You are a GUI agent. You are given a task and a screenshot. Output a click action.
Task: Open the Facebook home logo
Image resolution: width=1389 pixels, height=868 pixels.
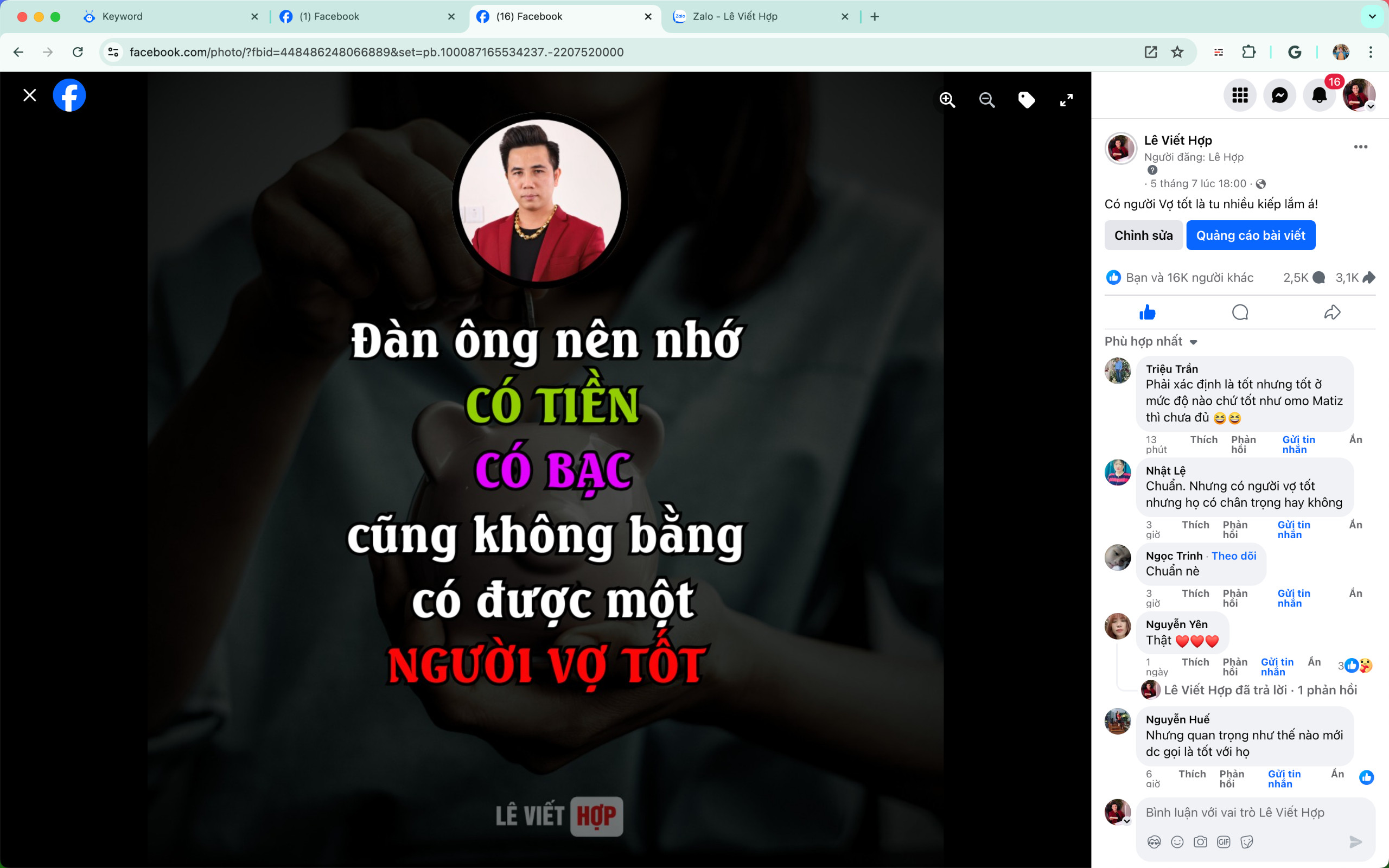pos(69,95)
